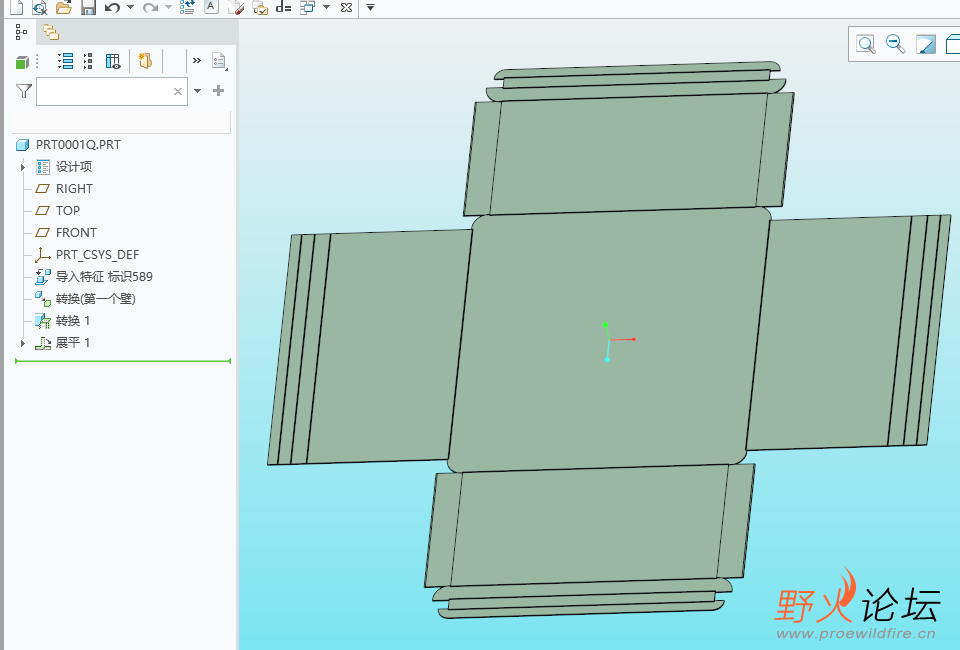Click the folder with orange star icon

(x=145, y=61)
